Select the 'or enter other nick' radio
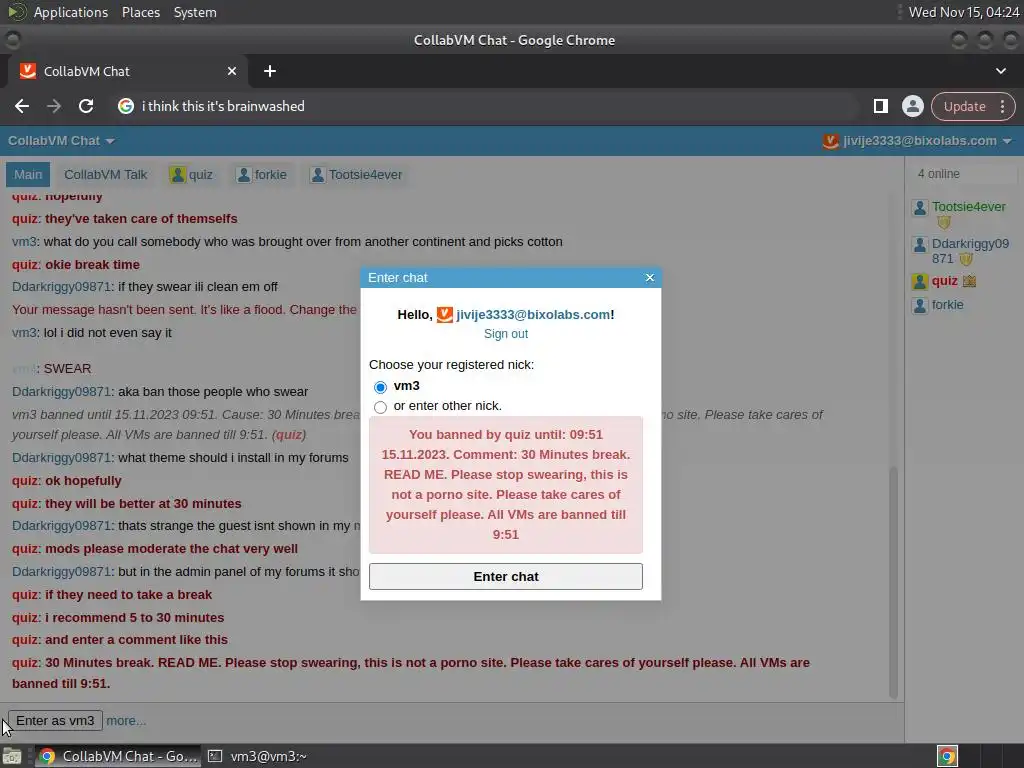 pos(380,408)
